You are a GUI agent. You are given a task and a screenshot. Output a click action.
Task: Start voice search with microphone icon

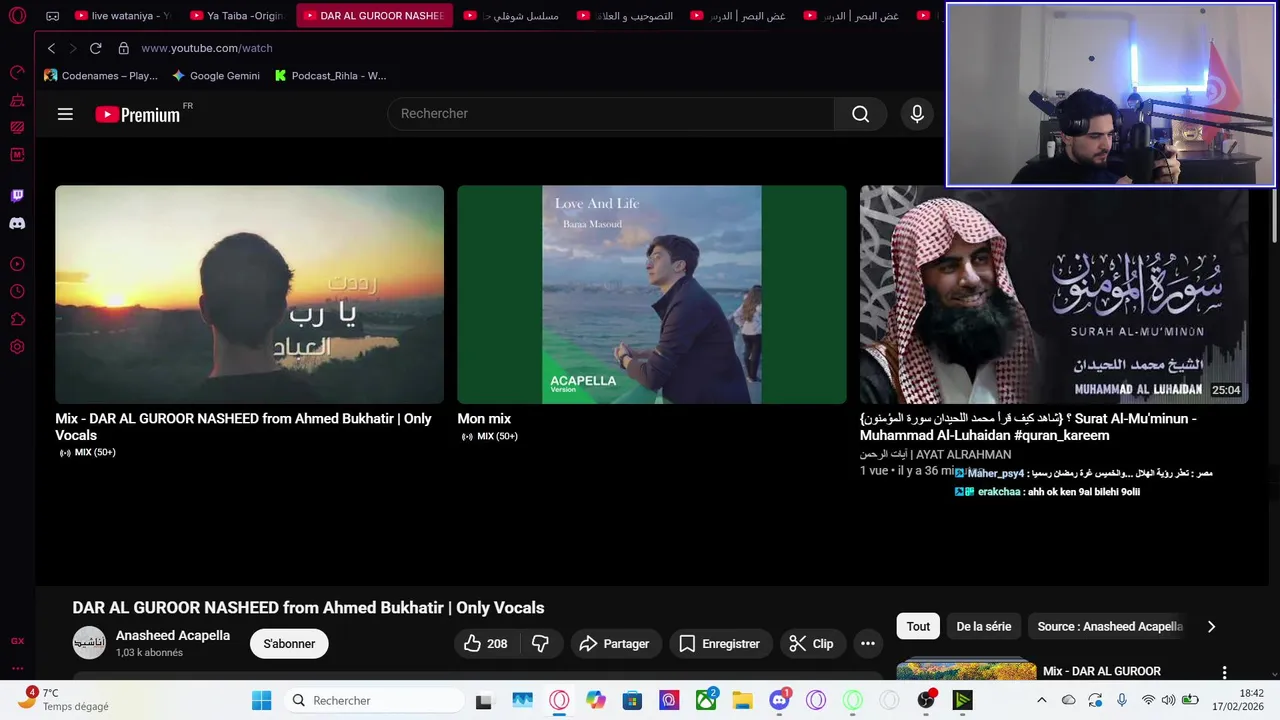pos(917,114)
